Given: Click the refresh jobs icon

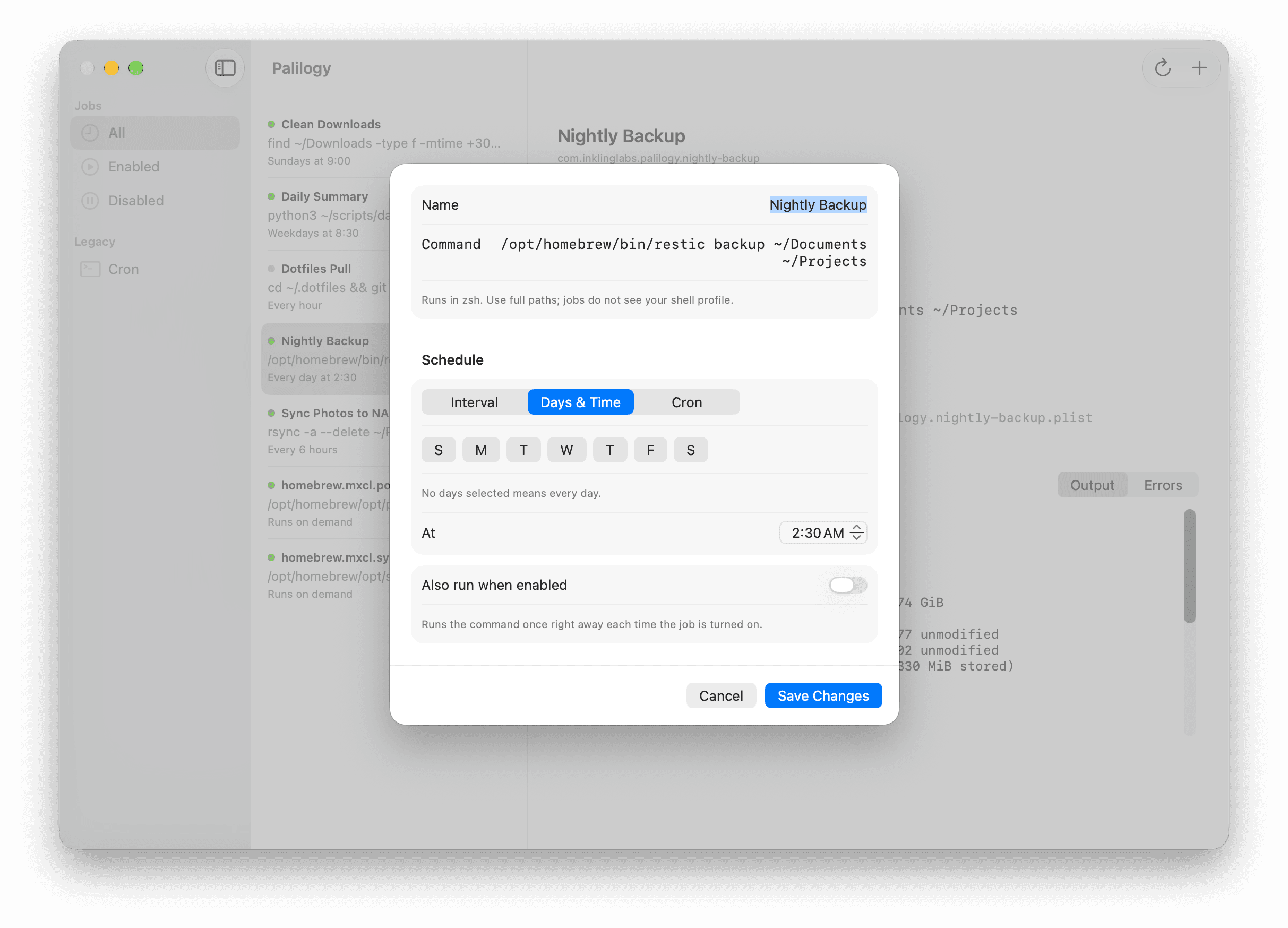Looking at the screenshot, I should pyautogui.click(x=1163, y=68).
